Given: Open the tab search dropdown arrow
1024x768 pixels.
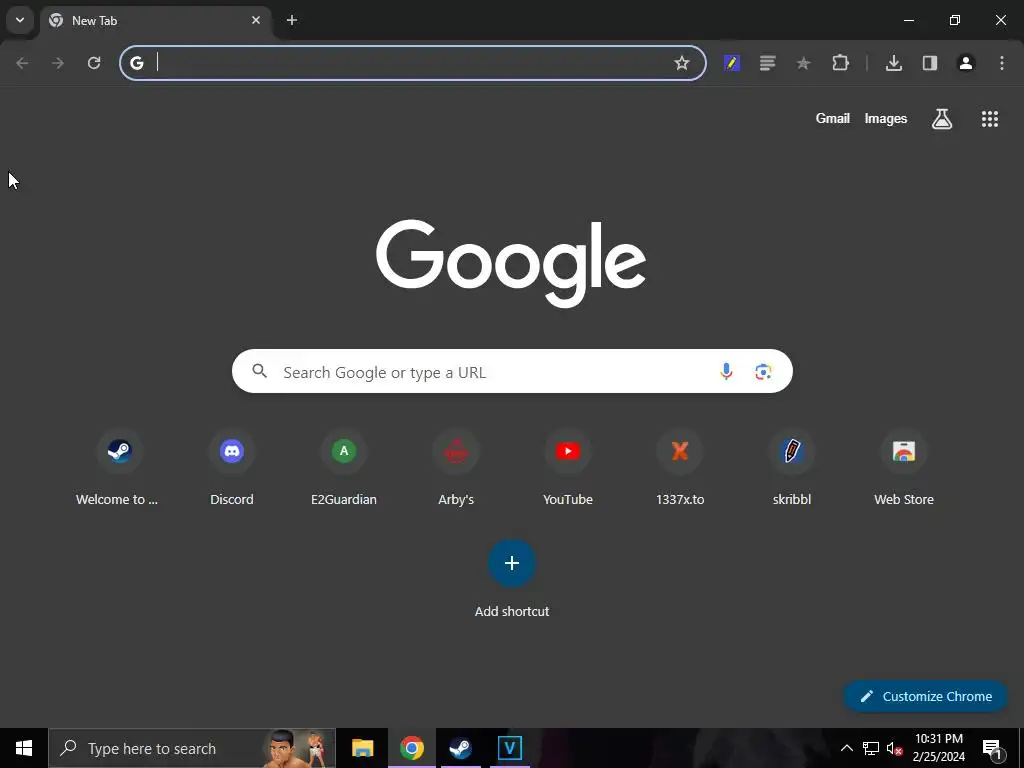Looking at the screenshot, I should [20, 20].
